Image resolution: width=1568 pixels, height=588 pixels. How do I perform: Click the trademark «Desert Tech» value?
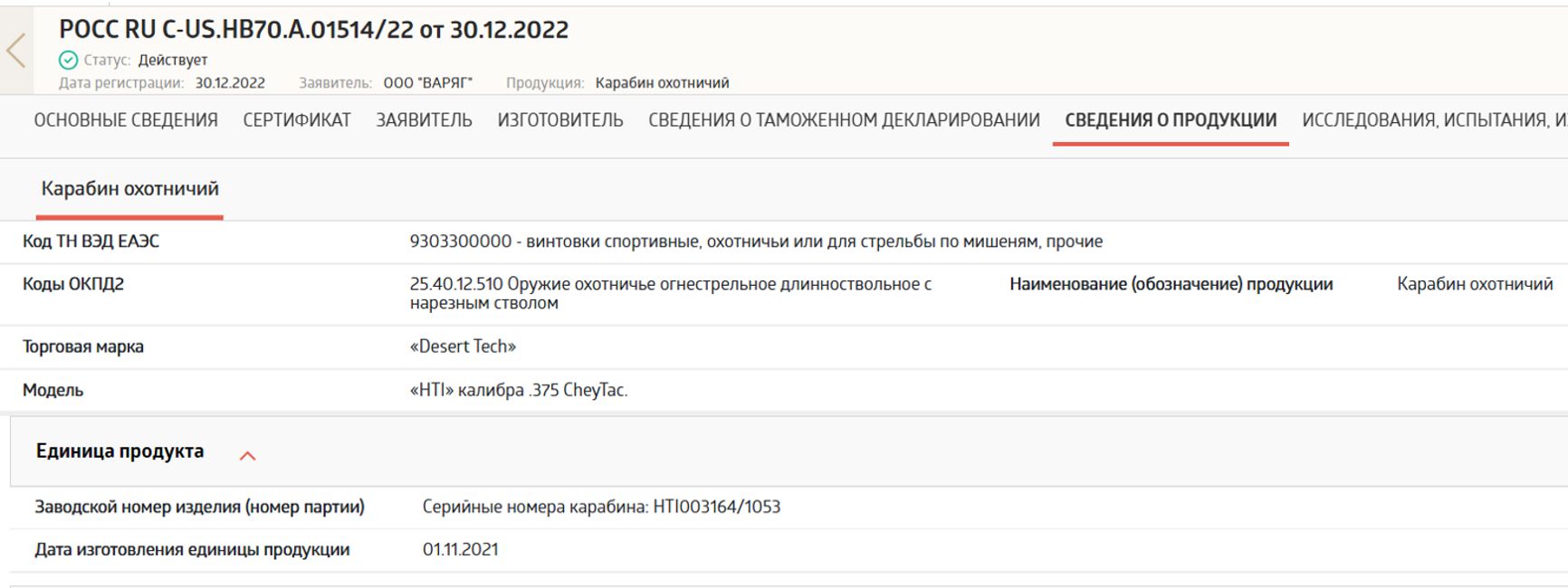pyautogui.click(x=462, y=345)
